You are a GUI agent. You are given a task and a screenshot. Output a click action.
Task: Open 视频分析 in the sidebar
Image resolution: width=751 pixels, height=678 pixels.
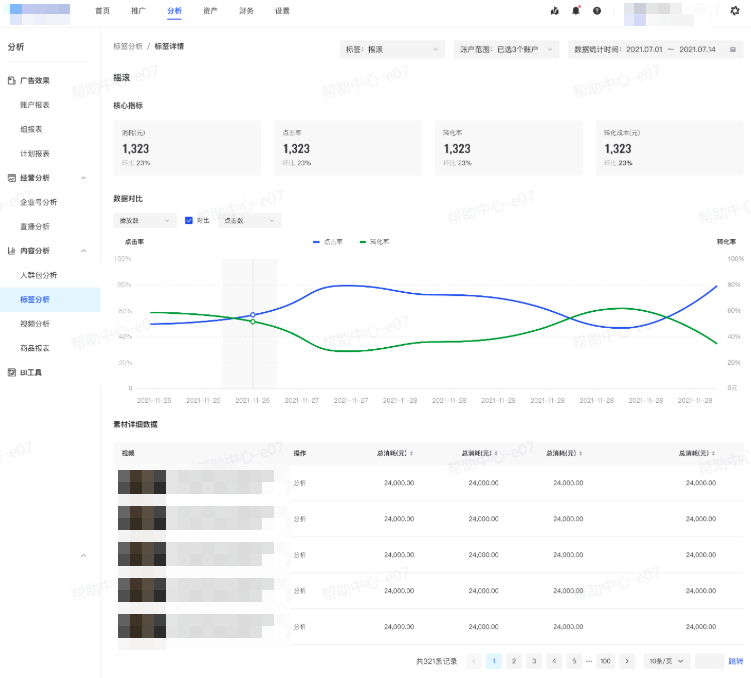[34, 324]
